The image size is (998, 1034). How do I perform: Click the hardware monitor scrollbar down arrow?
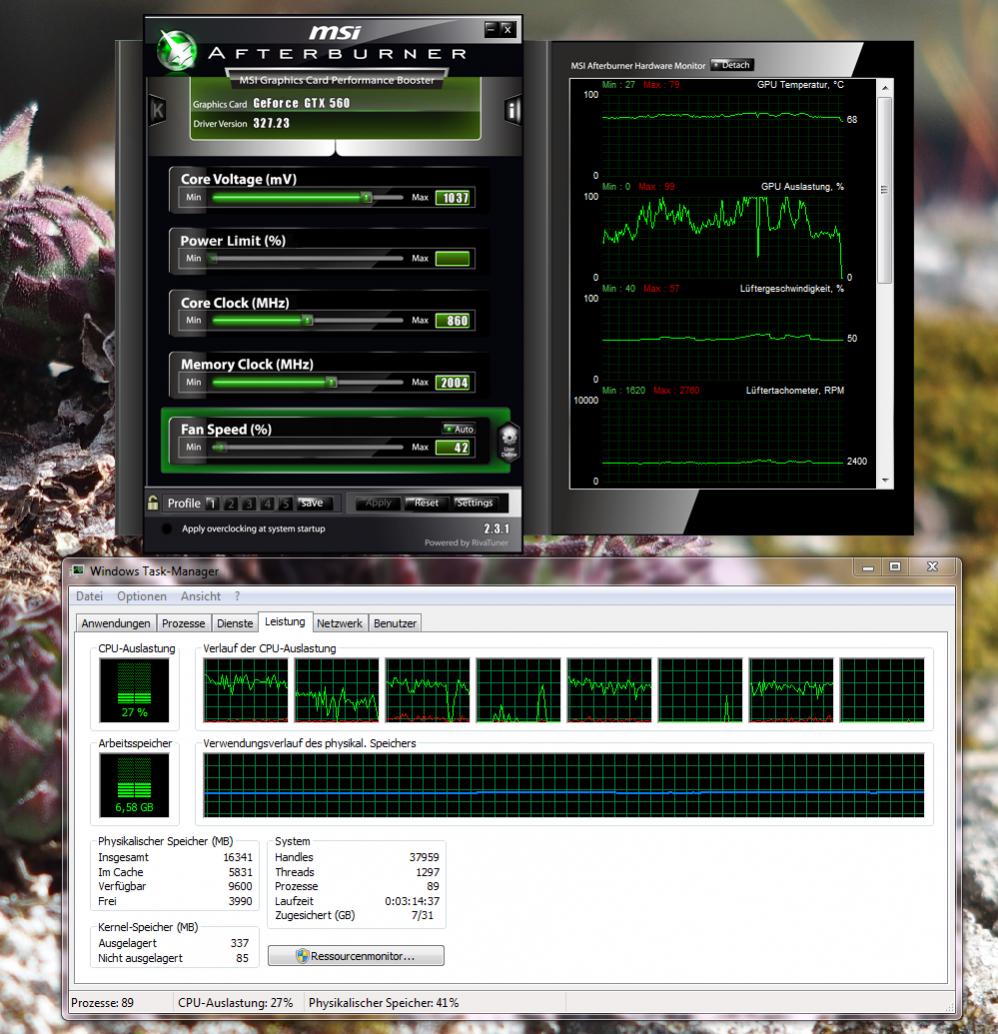(885, 480)
